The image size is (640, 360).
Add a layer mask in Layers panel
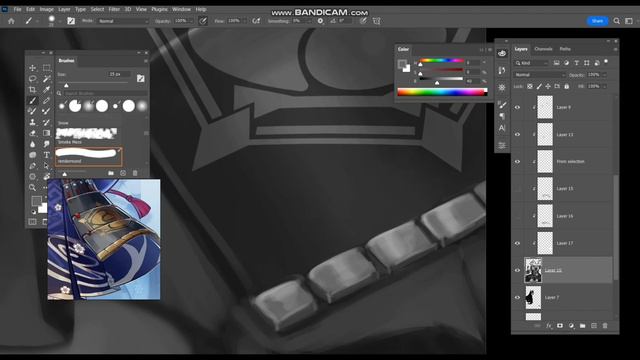coord(560,326)
